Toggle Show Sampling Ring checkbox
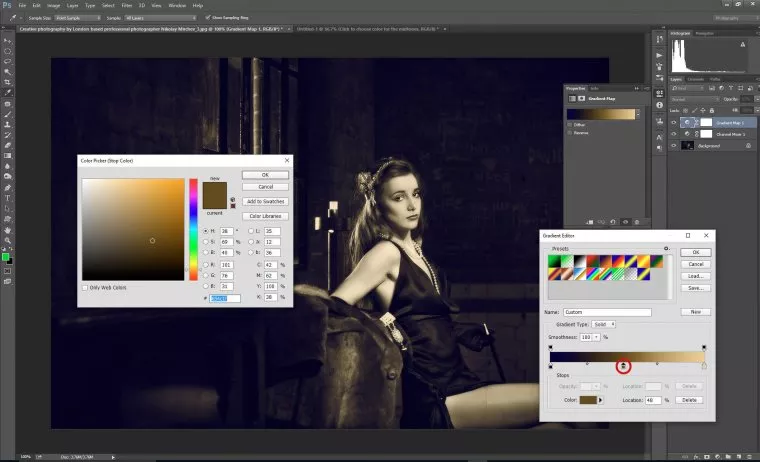The width and height of the screenshot is (760, 462). click(x=208, y=17)
